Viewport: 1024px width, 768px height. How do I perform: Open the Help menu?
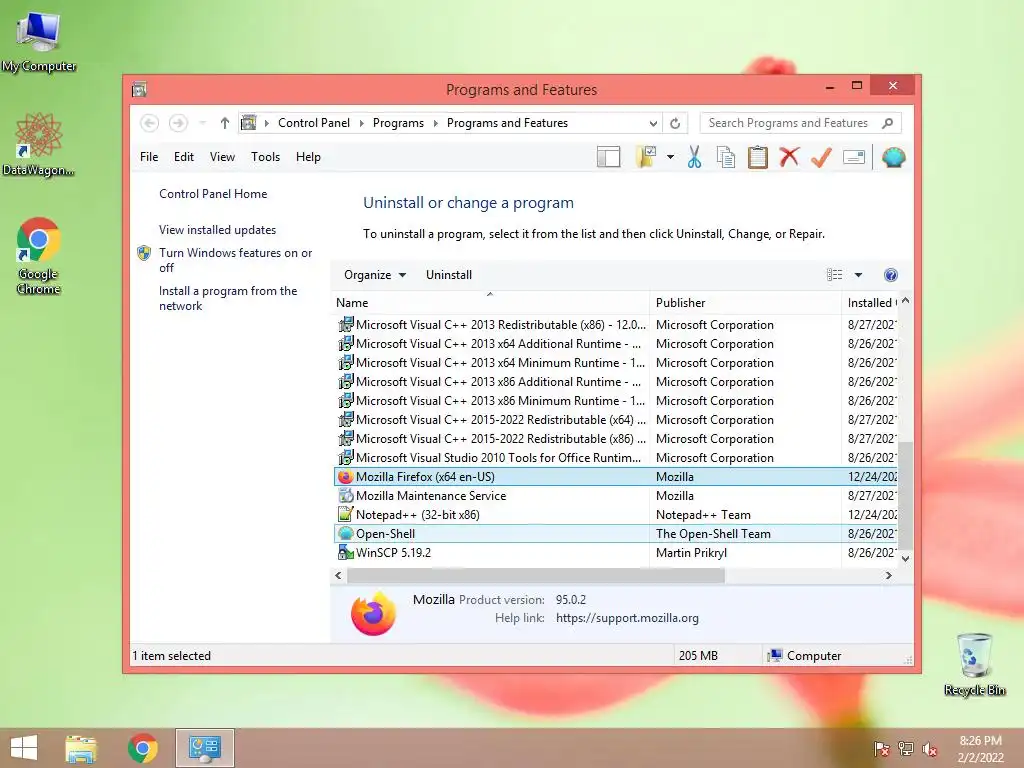point(308,157)
